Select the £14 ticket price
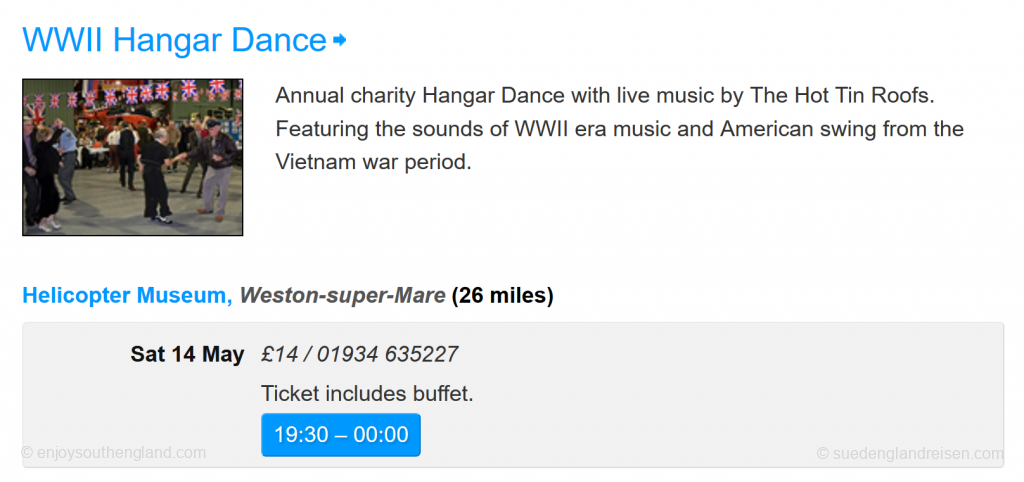Screen dimensions: 1024x482 (280, 354)
